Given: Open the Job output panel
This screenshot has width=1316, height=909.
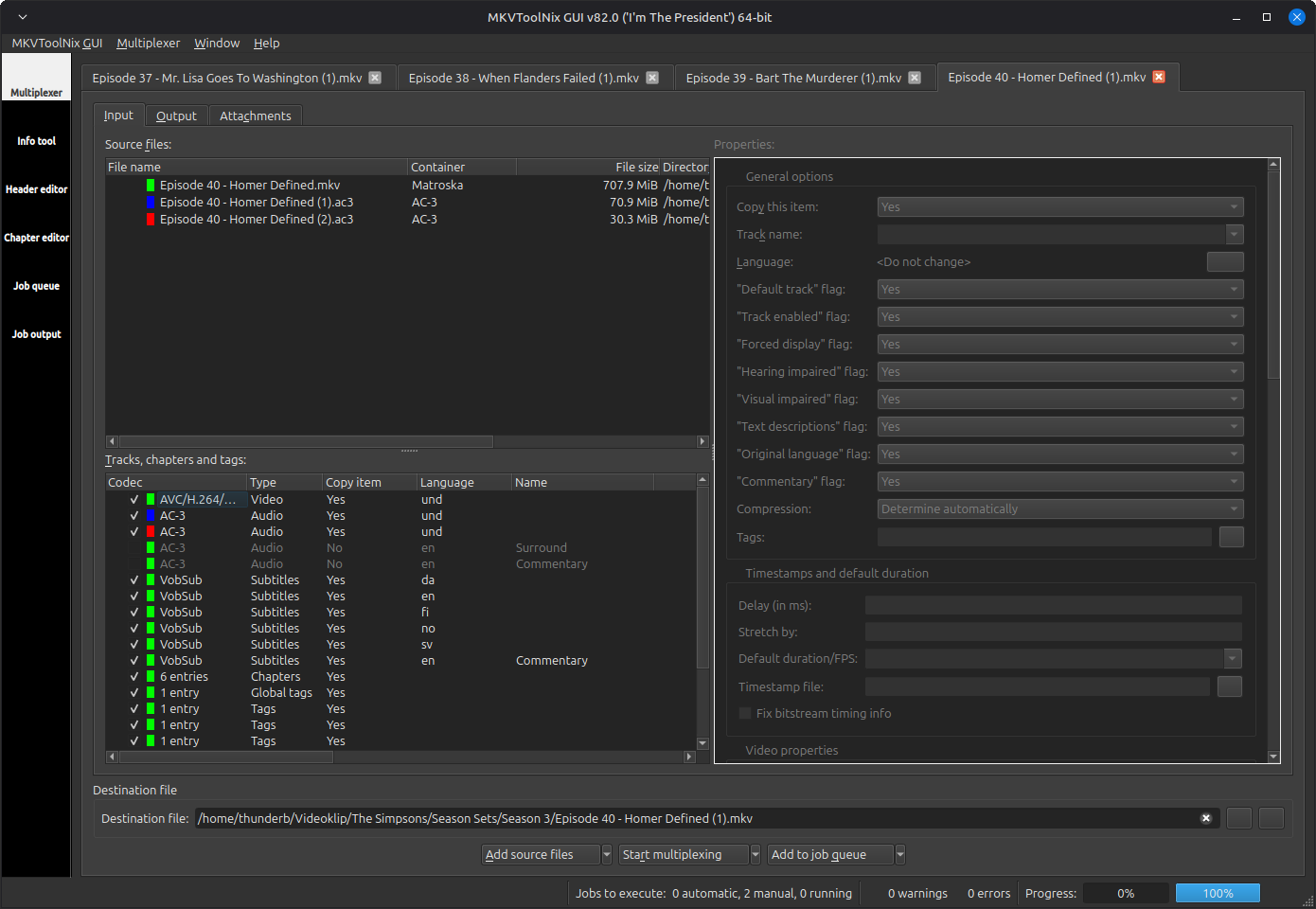Looking at the screenshot, I should 36,334.
